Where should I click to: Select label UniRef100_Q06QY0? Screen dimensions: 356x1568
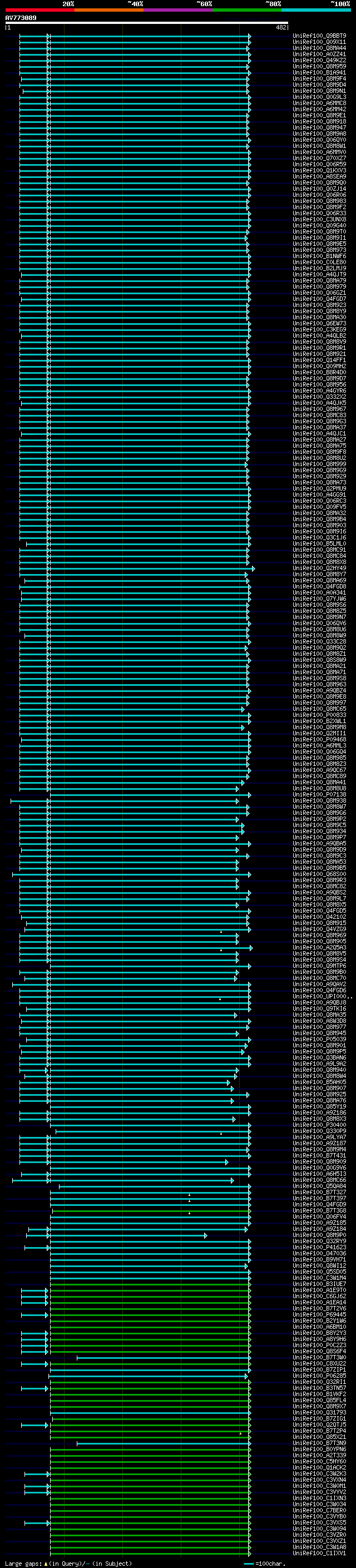click(x=319, y=140)
